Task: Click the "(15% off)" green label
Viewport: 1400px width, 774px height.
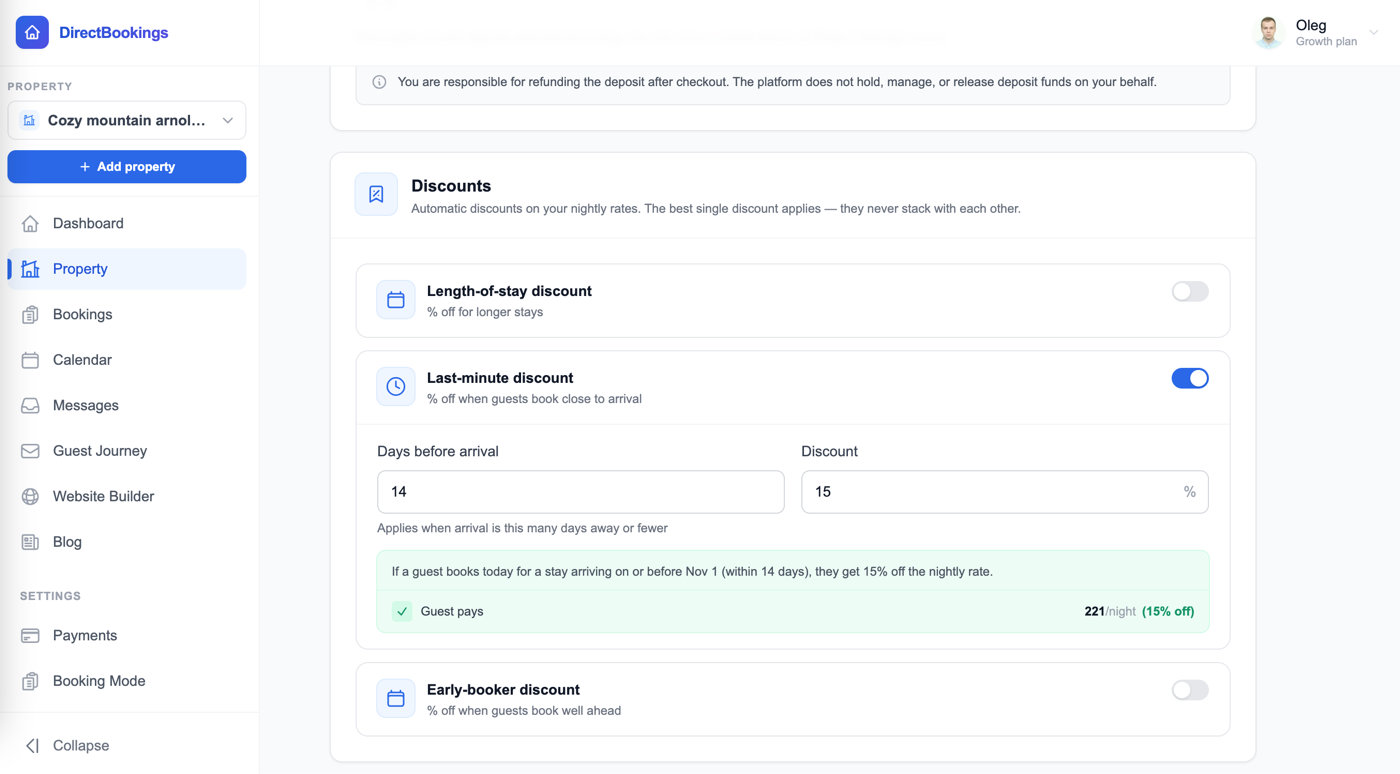Action: [1168, 611]
